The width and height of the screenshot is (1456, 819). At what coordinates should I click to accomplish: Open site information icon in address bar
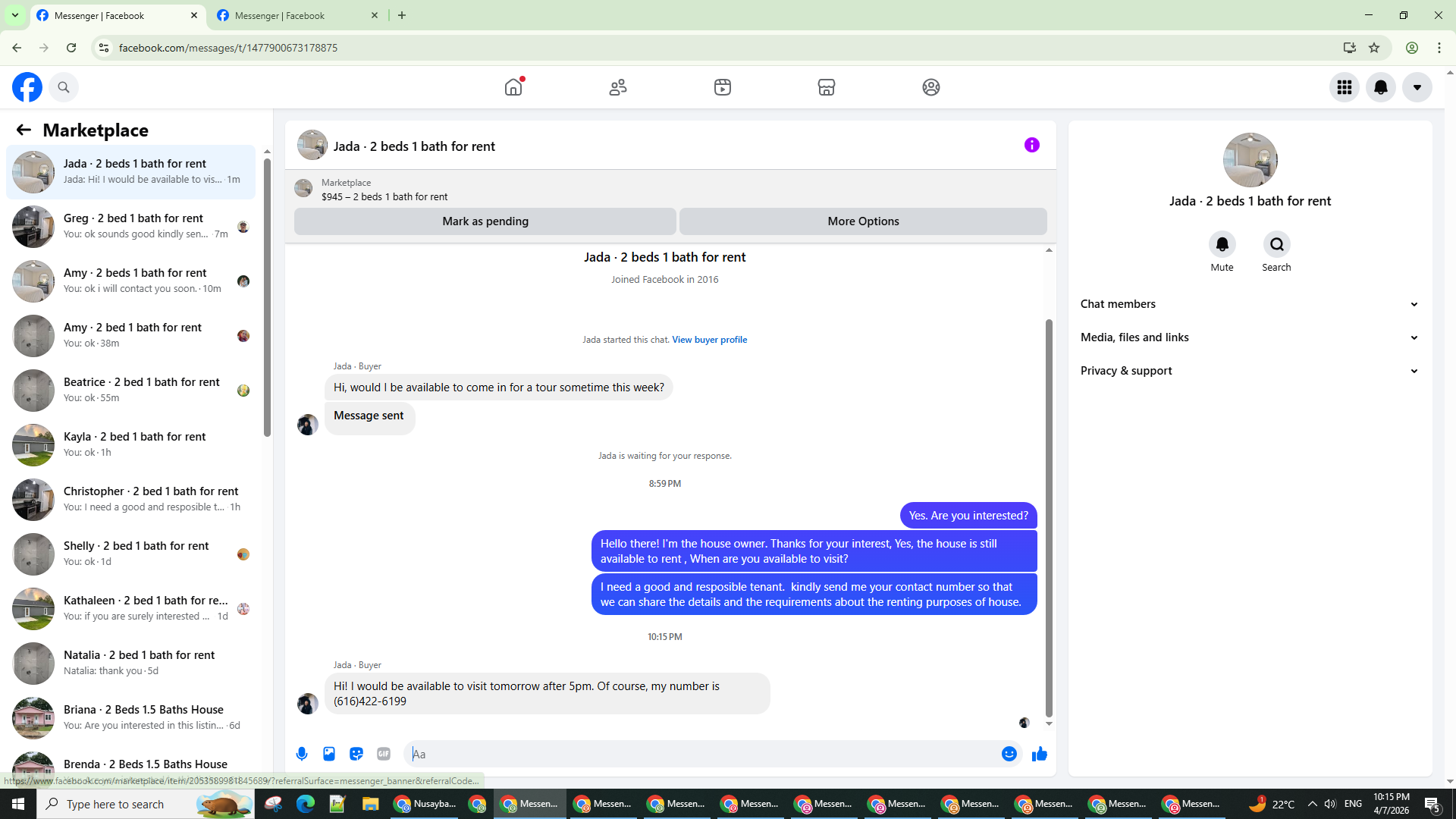click(104, 48)
